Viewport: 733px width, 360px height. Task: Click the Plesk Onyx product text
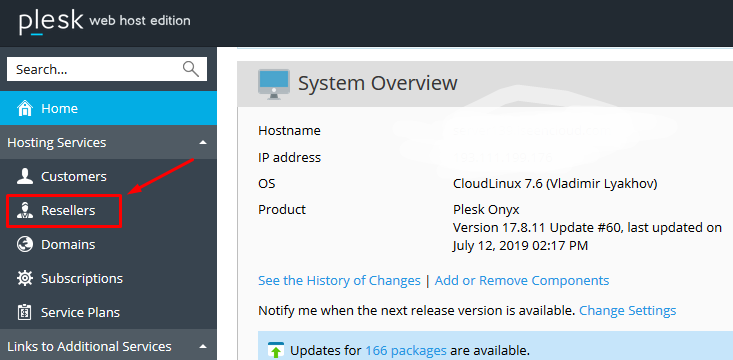486,209
